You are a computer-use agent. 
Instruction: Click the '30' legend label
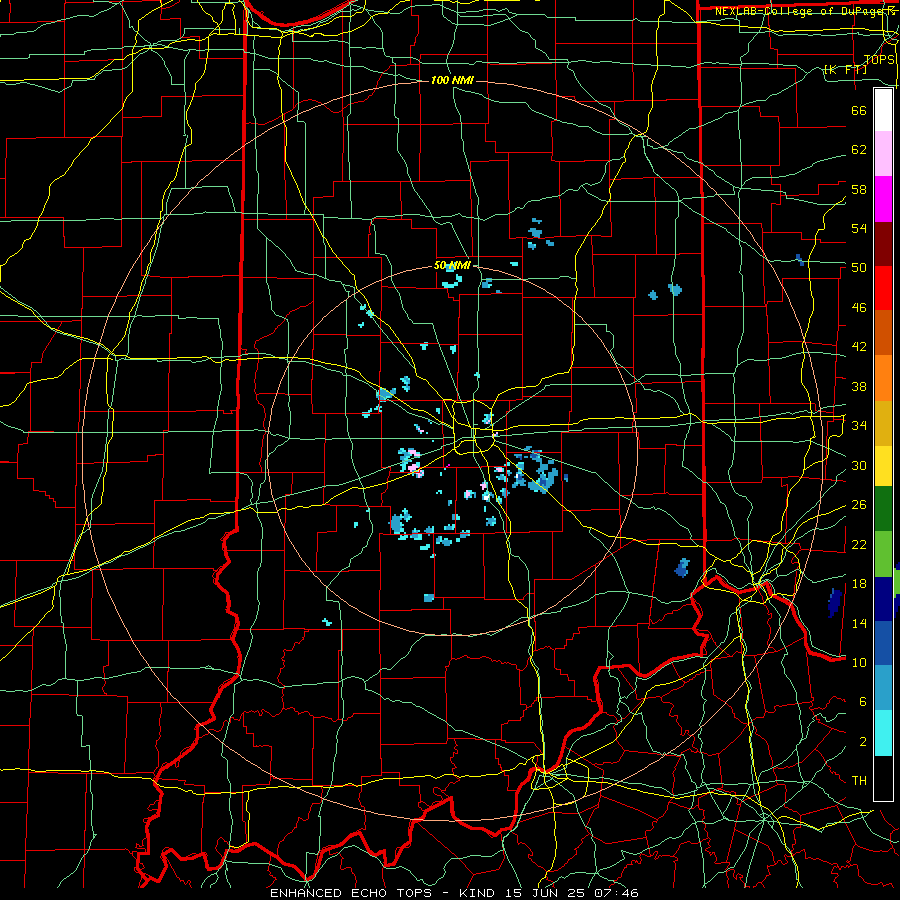[x=859, y=465]
